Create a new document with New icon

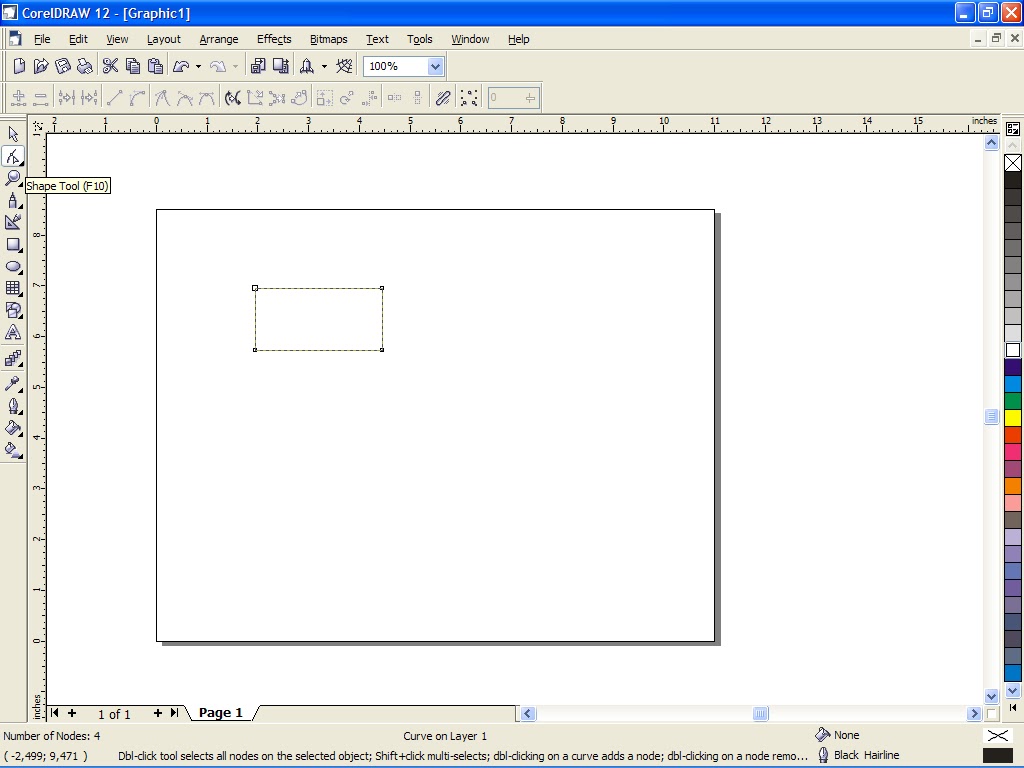click(19, 66)
